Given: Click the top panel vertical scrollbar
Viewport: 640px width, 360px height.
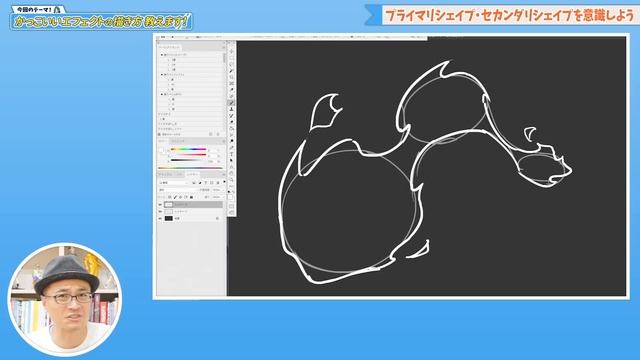Looking at the screenshot, I should 224,58.
